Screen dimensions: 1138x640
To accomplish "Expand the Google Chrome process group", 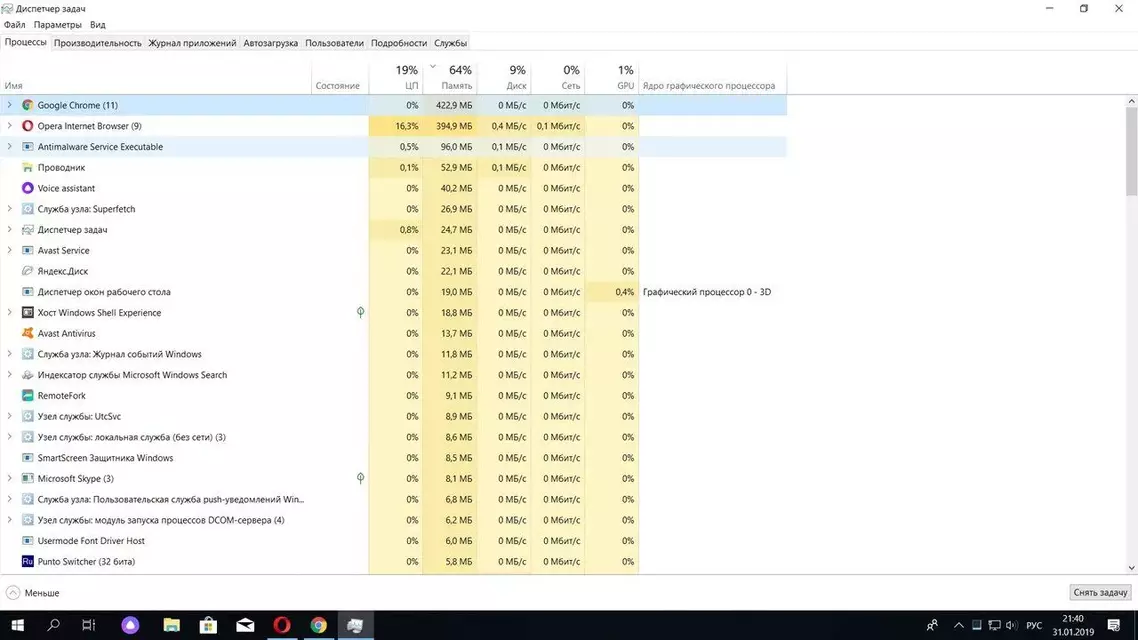I will coord(9,105).
